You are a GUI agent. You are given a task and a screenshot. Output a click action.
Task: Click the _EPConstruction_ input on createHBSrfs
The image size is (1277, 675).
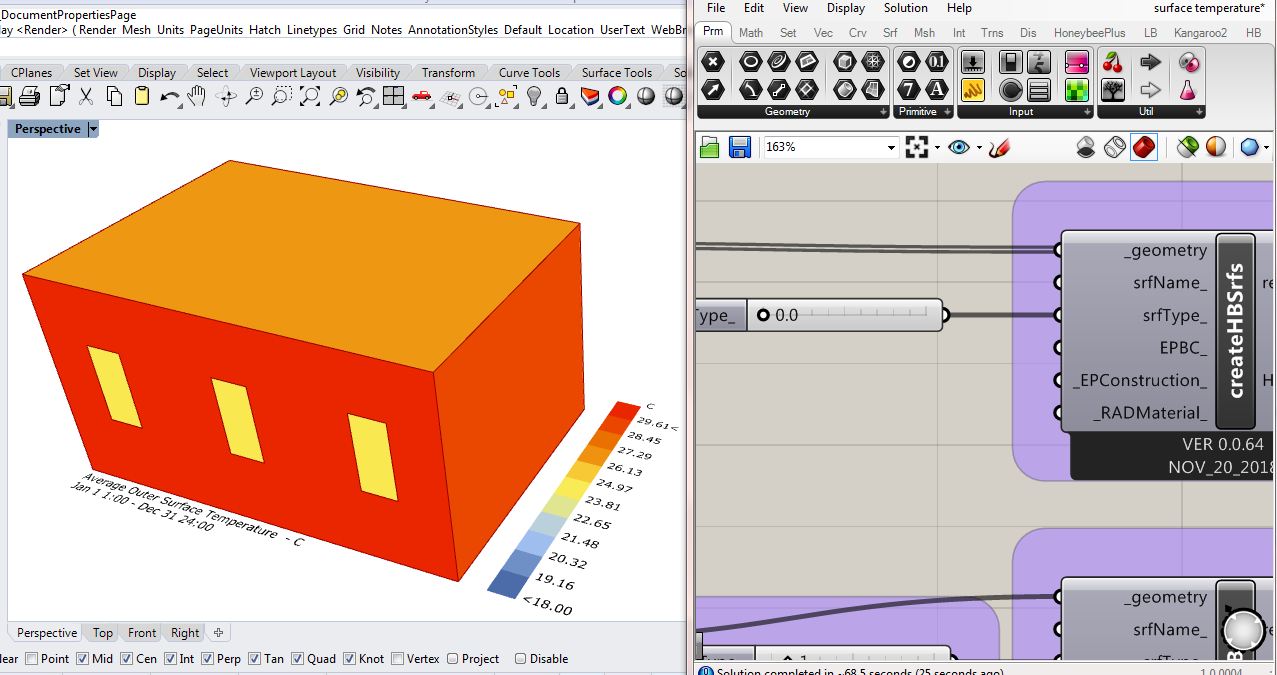coord(1141,380)
